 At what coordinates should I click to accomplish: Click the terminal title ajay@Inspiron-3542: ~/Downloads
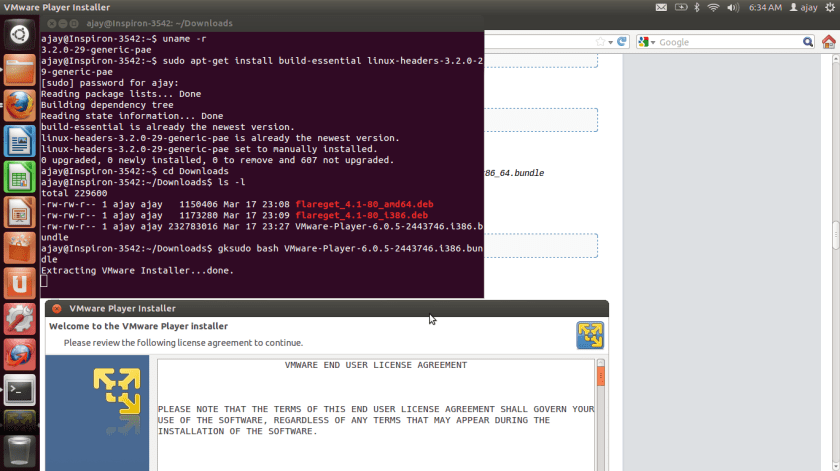point(160,24)
